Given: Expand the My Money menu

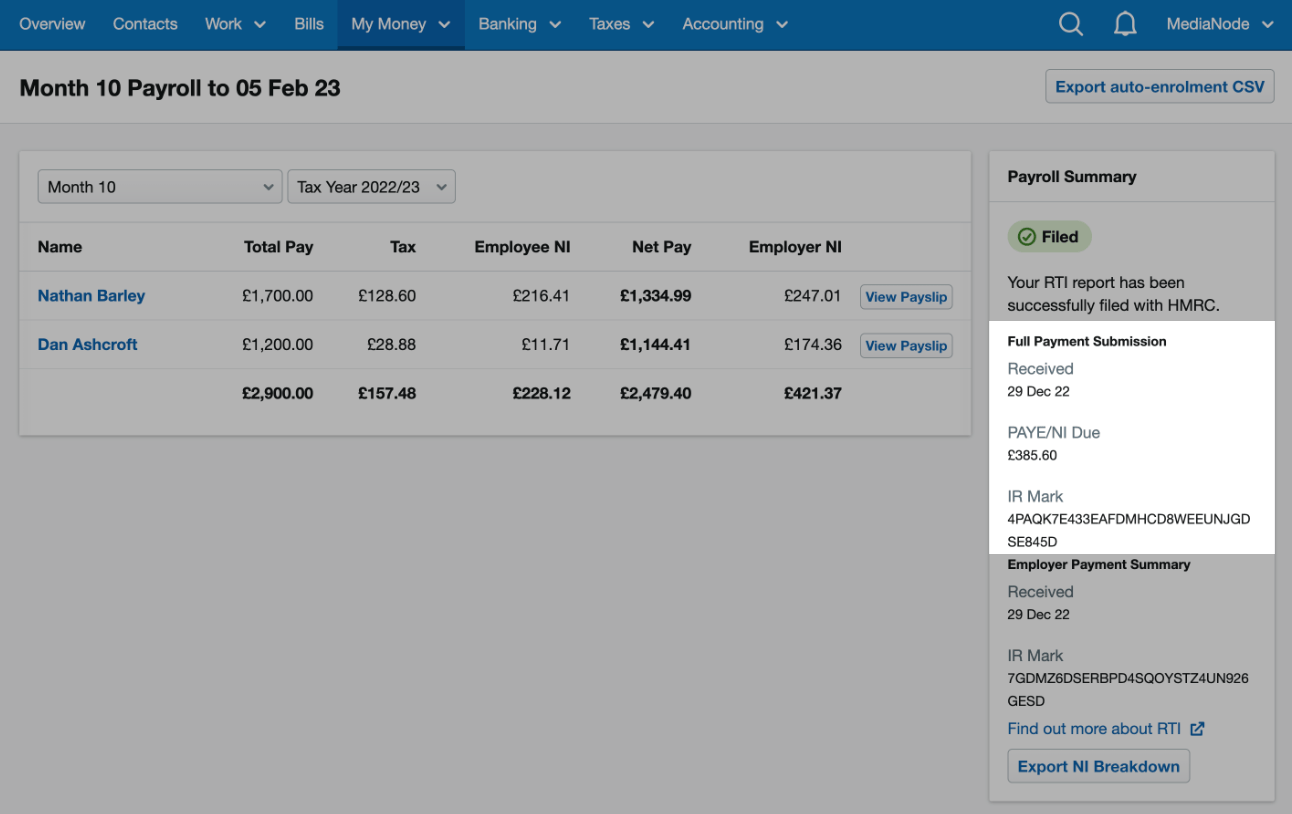Looking at the screenshot, I should 400,24.
